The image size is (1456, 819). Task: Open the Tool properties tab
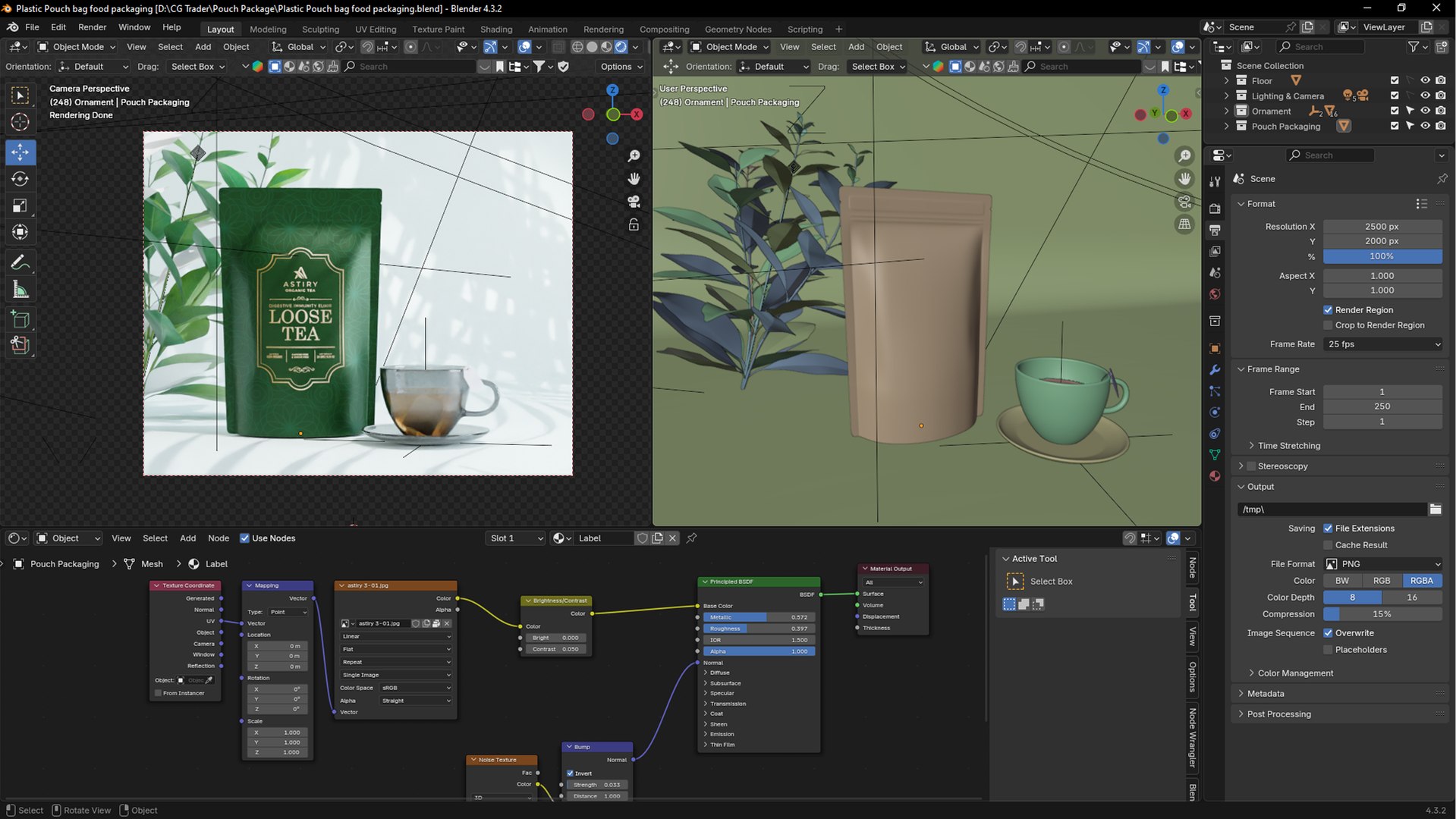coord(1215,182)
